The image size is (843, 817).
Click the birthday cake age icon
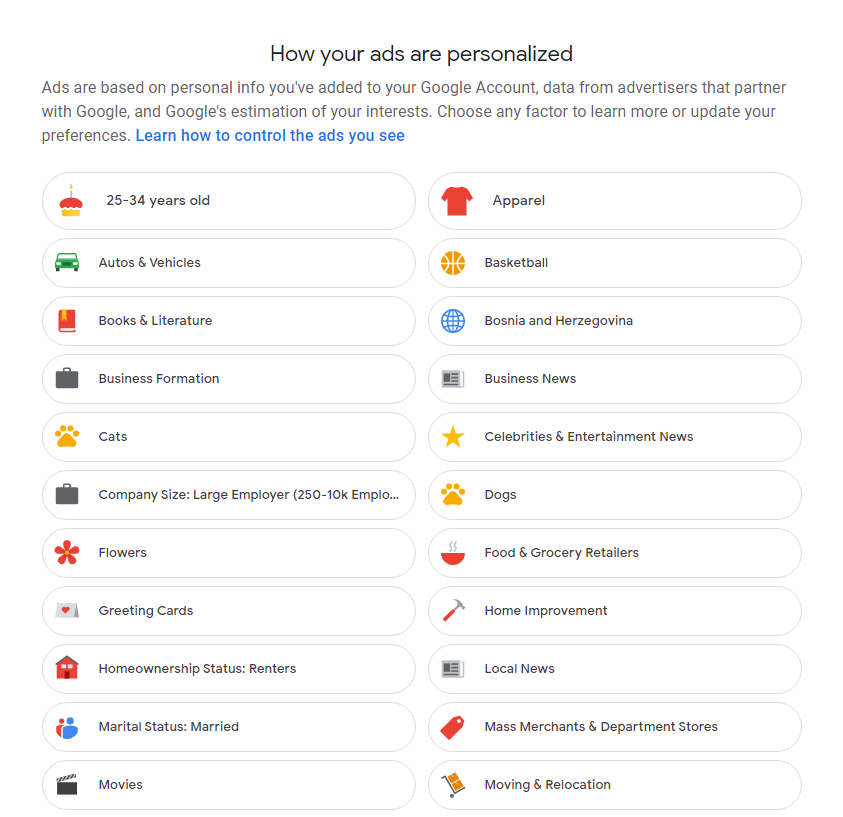pyautogui.click(x=70, y=201)
